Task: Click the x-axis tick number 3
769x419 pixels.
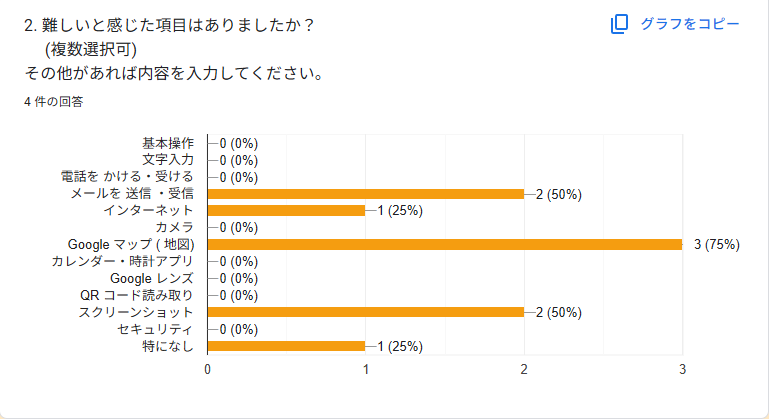Action: click(682, 369)
